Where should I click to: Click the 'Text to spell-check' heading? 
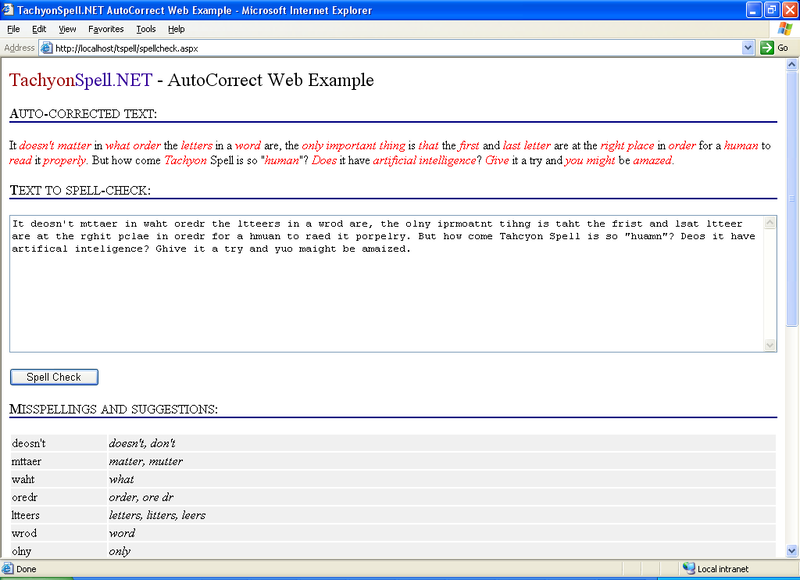[80, 190]
